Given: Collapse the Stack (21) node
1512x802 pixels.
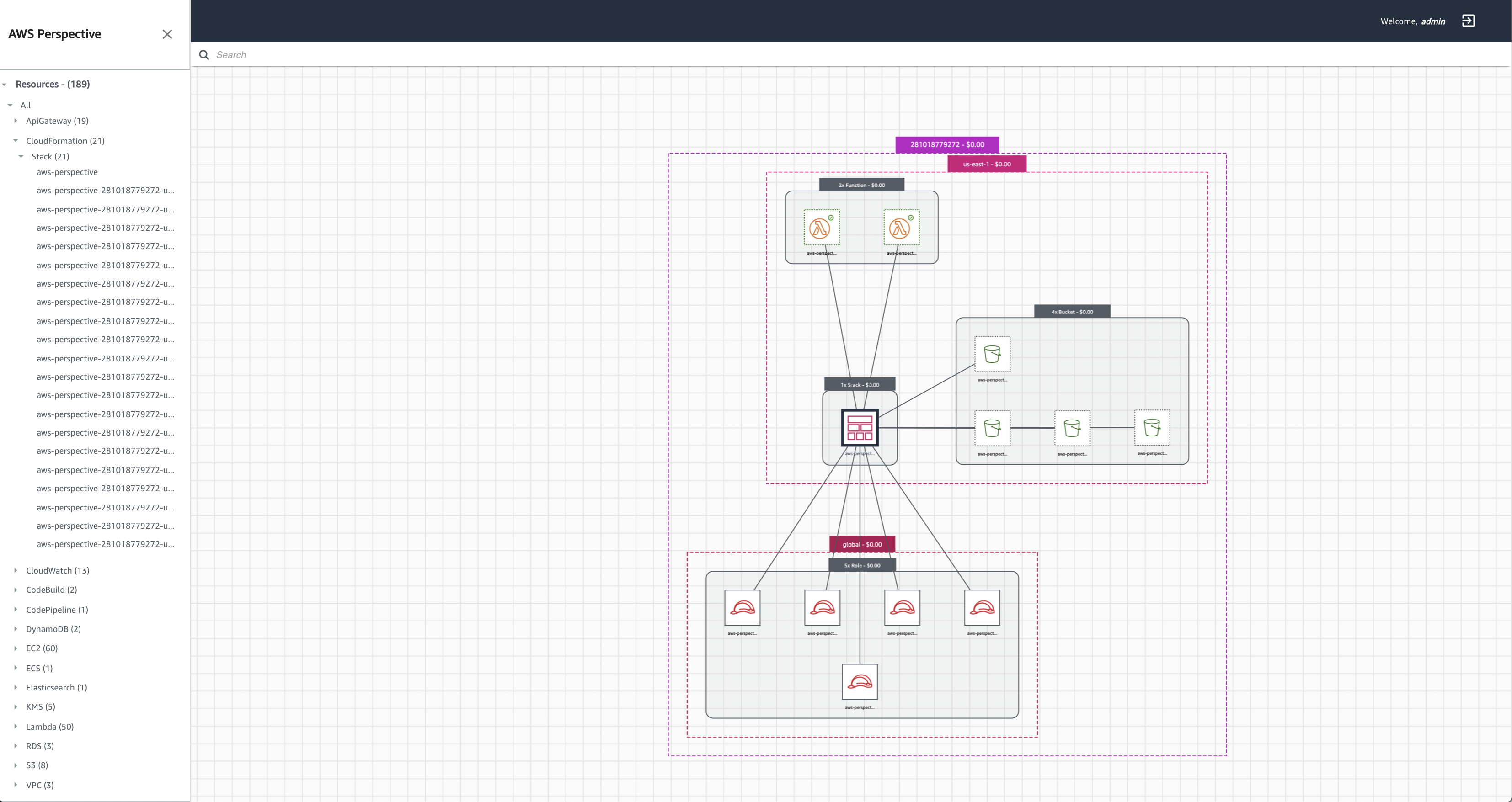Looking at the screenshot, I should (21, 156).
